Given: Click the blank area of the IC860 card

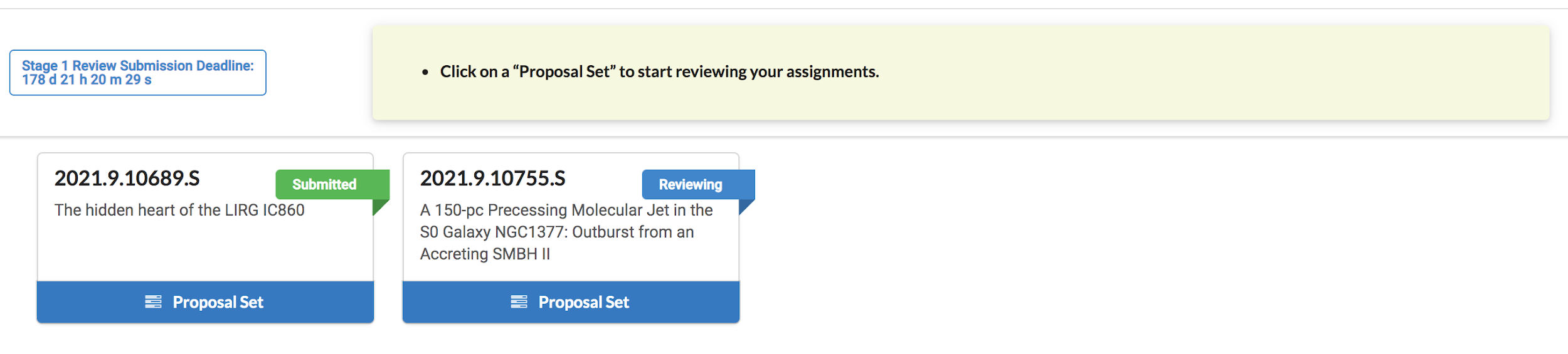Looking at the screenshot, I should (x=205, y=251).
